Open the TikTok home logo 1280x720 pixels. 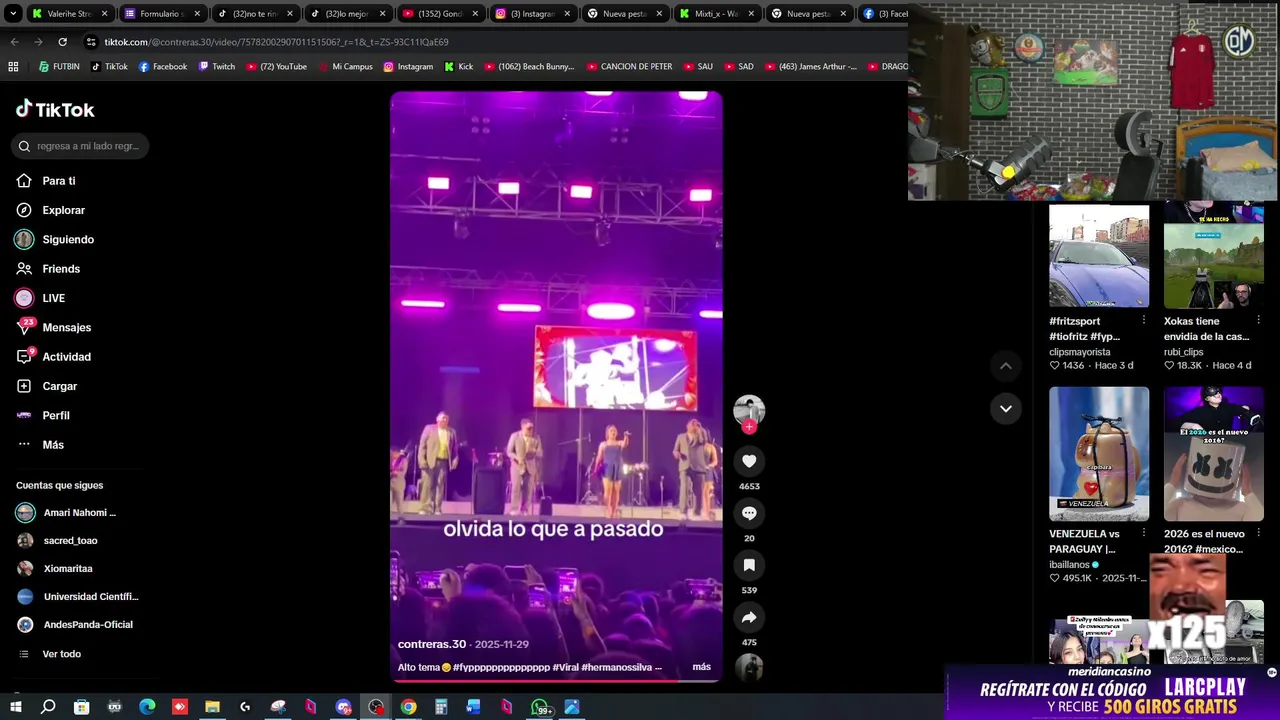[x=55, y=110]
